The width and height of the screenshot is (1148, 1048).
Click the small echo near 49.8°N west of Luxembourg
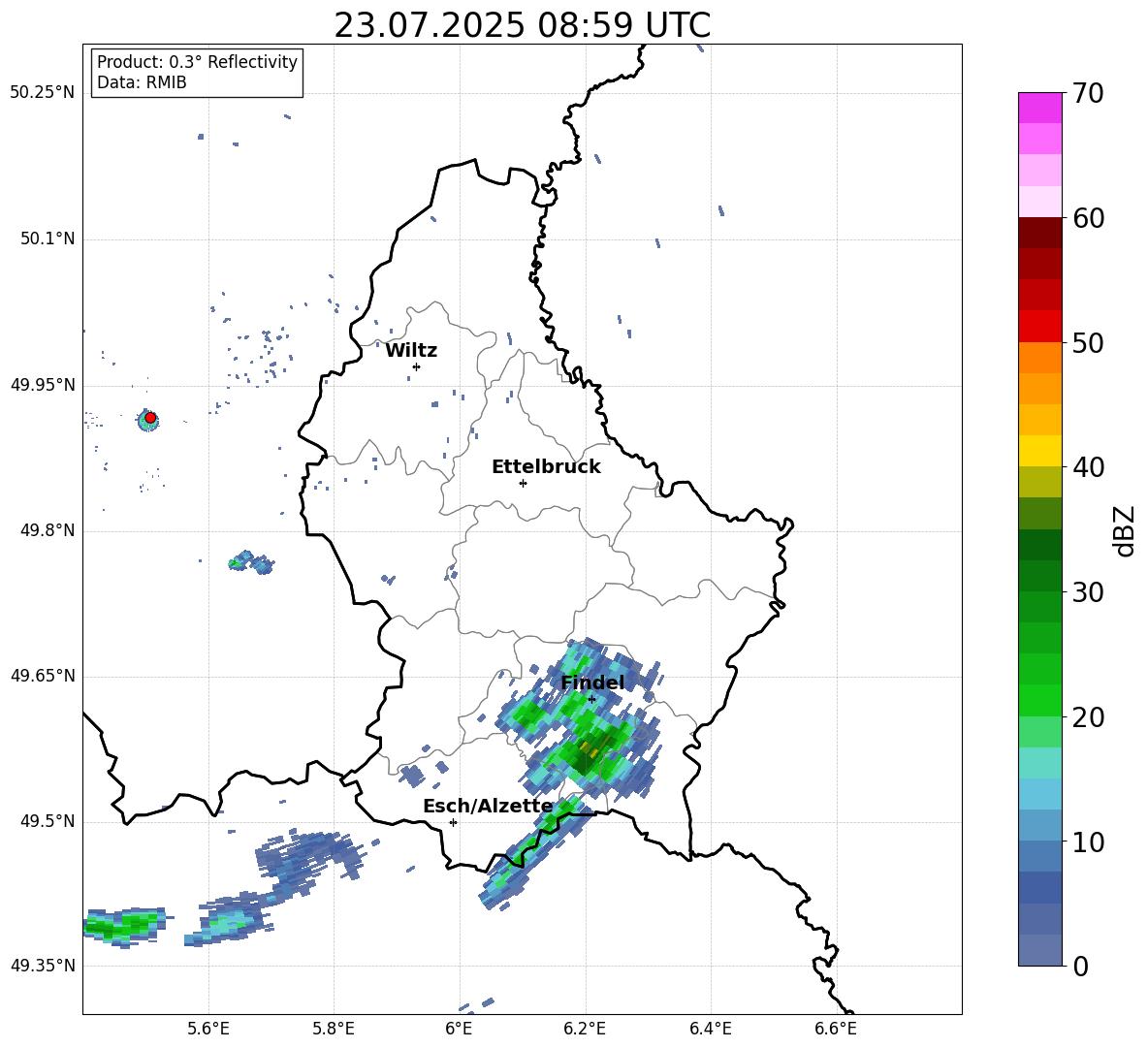click(251, 562)
